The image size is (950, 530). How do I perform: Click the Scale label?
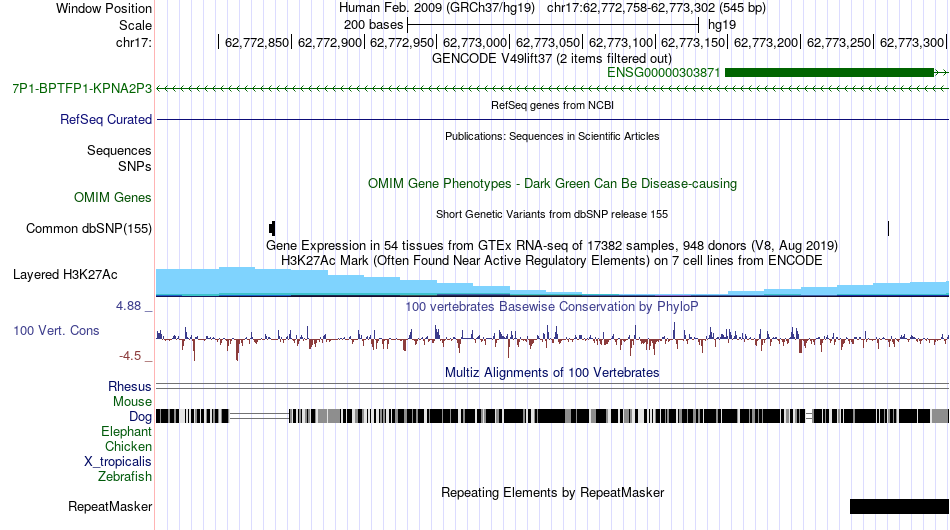tap(135, 25)
